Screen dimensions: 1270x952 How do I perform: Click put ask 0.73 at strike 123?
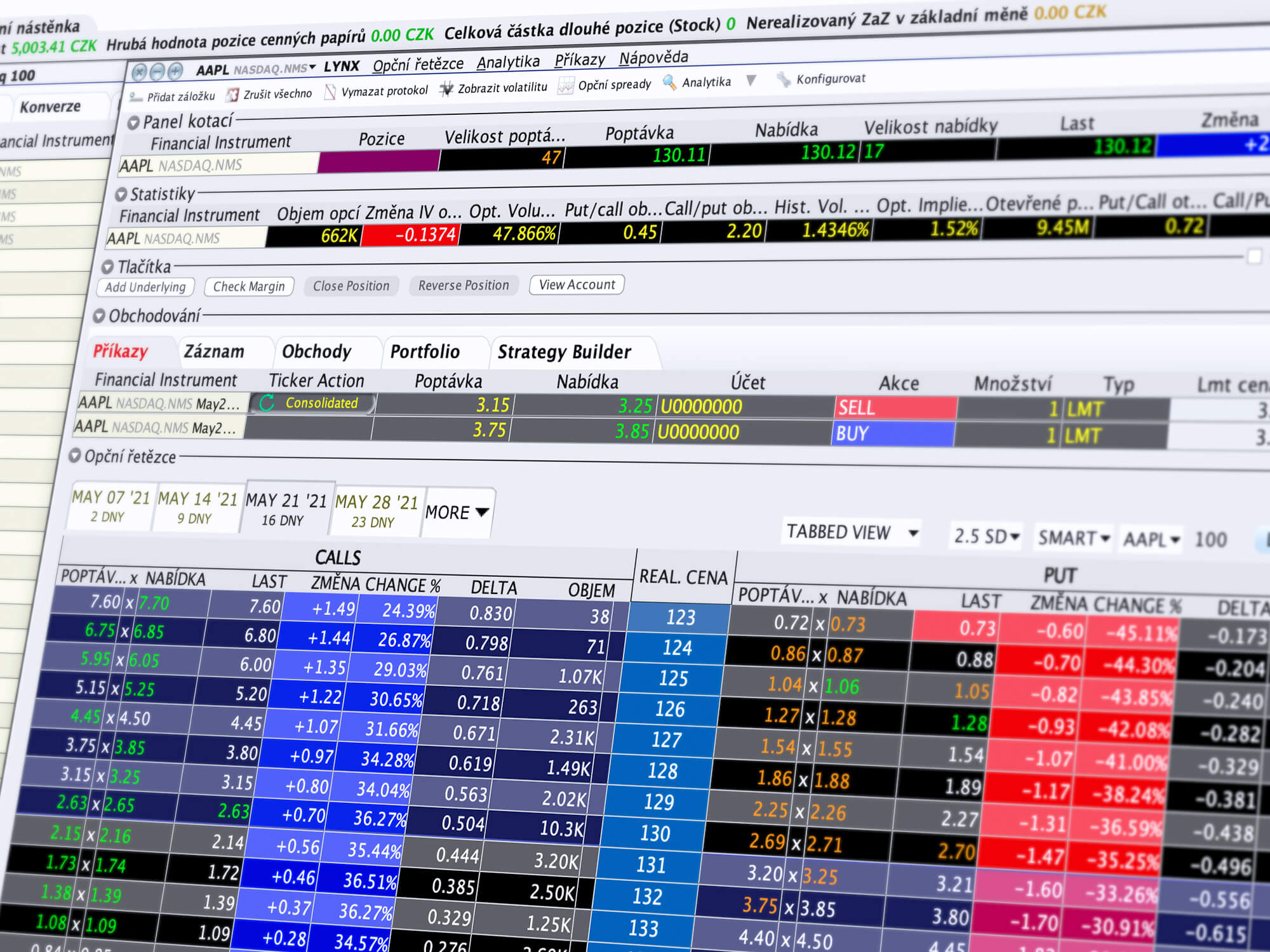[x=848, y=625]
